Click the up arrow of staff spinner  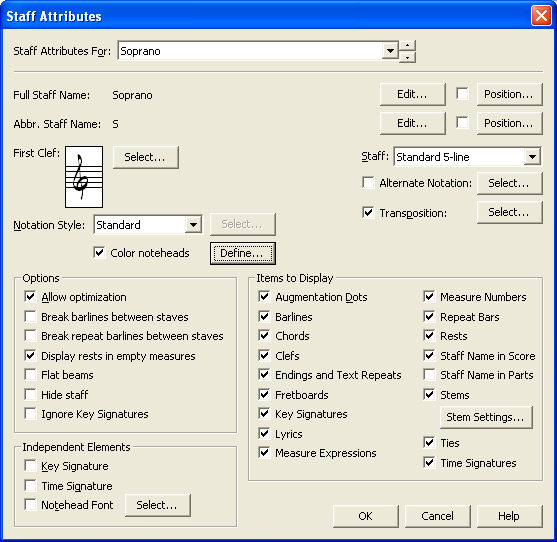point(407,45)
